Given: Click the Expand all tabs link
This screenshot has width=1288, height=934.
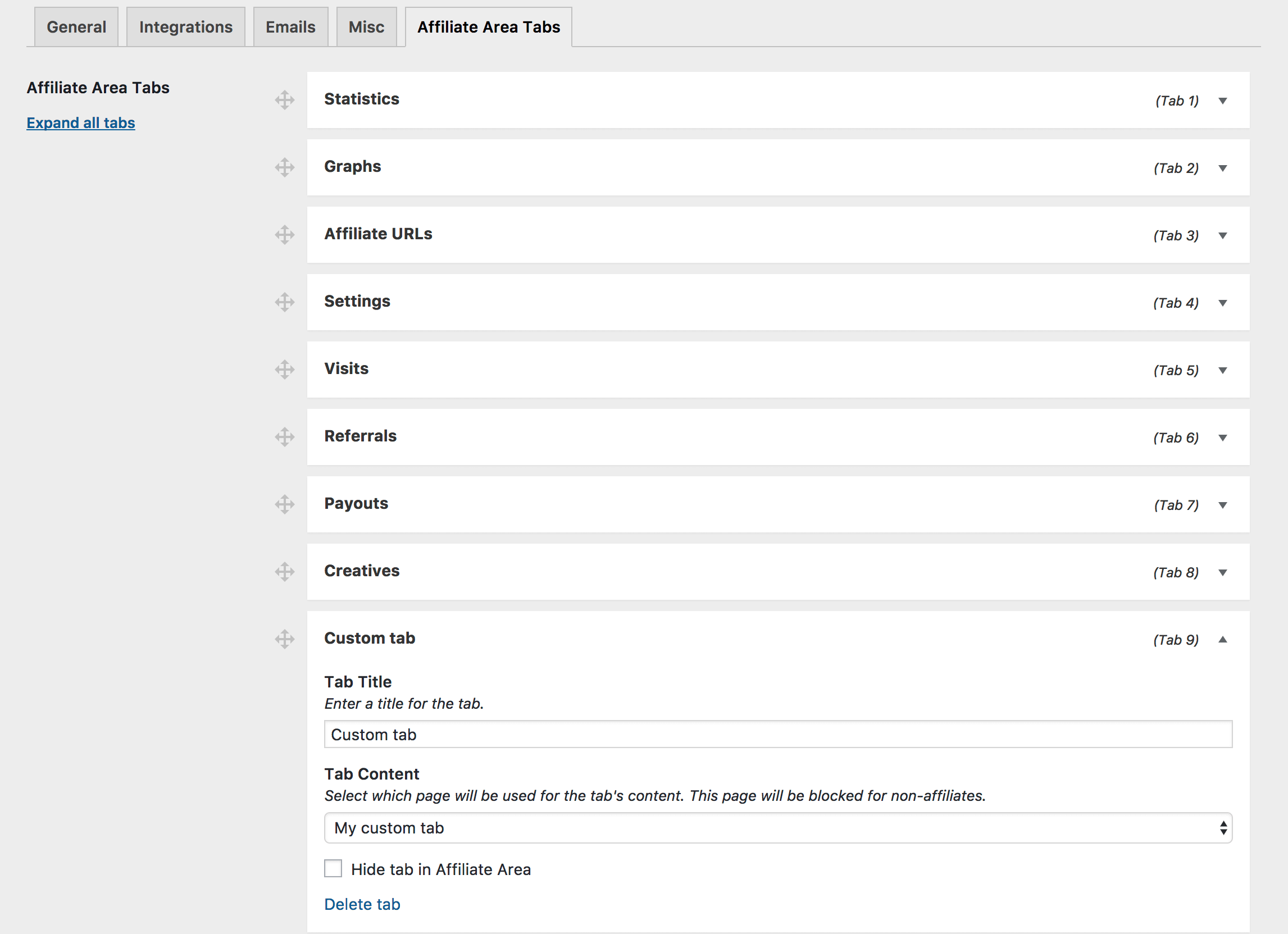Looking at the screenshot, I should (x=81, y=122).
